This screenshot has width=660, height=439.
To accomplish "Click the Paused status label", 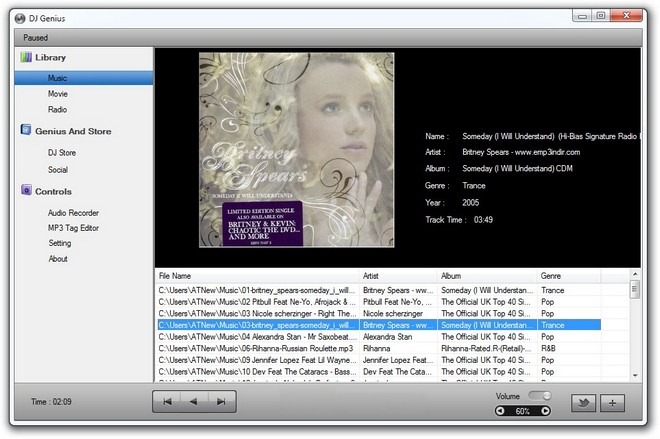I will (x=35, y=38).
